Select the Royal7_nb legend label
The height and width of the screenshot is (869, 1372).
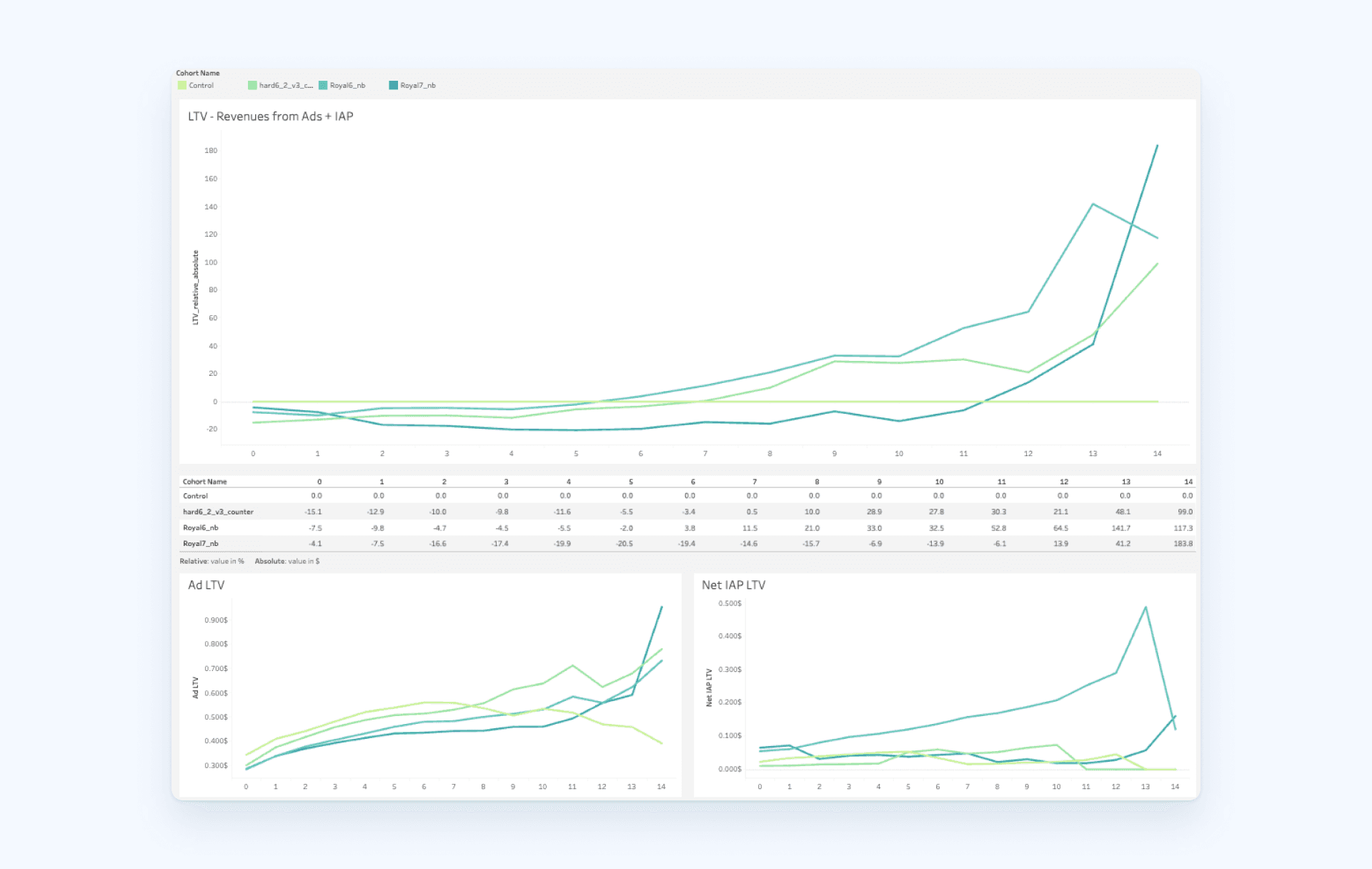pos(418,86)
